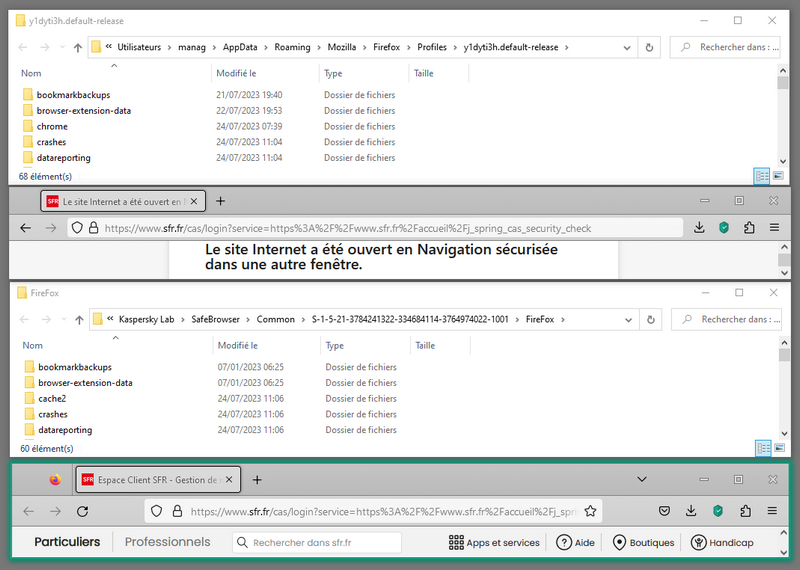The width and height of the screenshot is (800, 570).
Task: Select Kaspersky Lab breadcrumb
Action: 146,319
